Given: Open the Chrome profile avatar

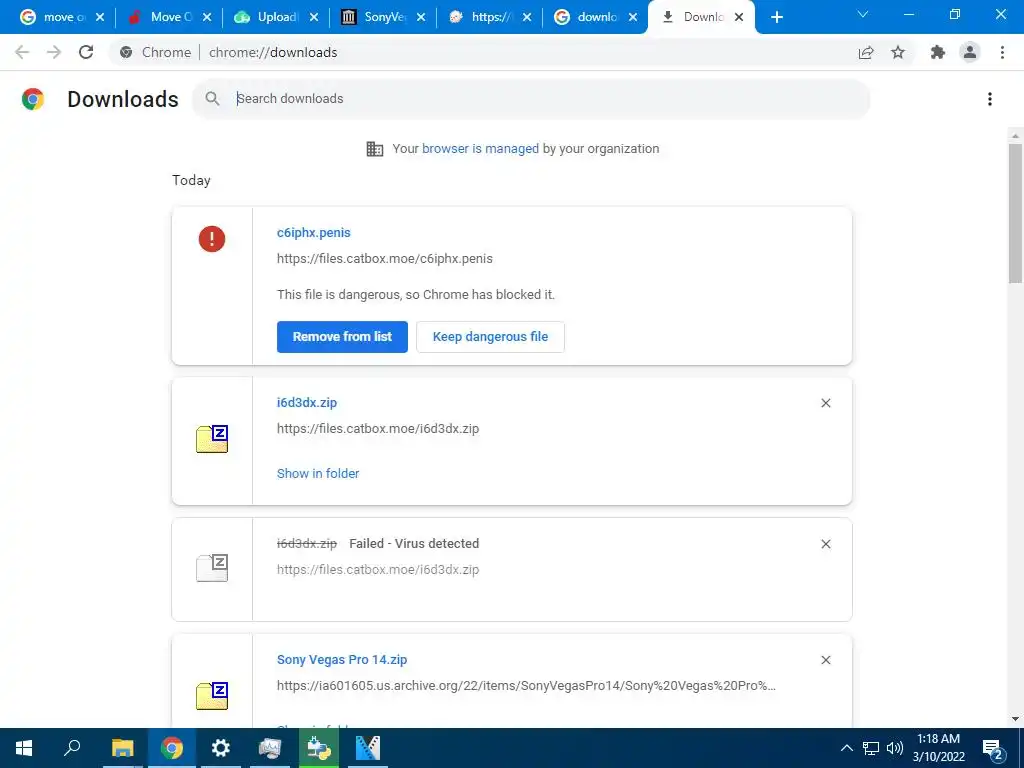Looking at the screenshot, I should tap(970, 52).
